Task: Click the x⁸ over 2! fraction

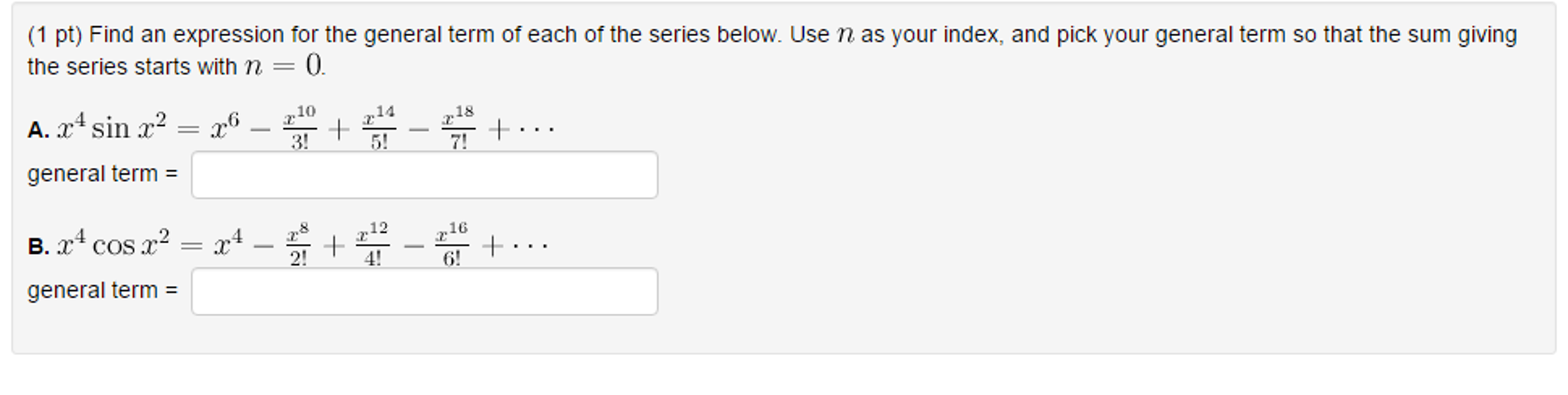Action: pyautogui.click(x=298, y=244)
